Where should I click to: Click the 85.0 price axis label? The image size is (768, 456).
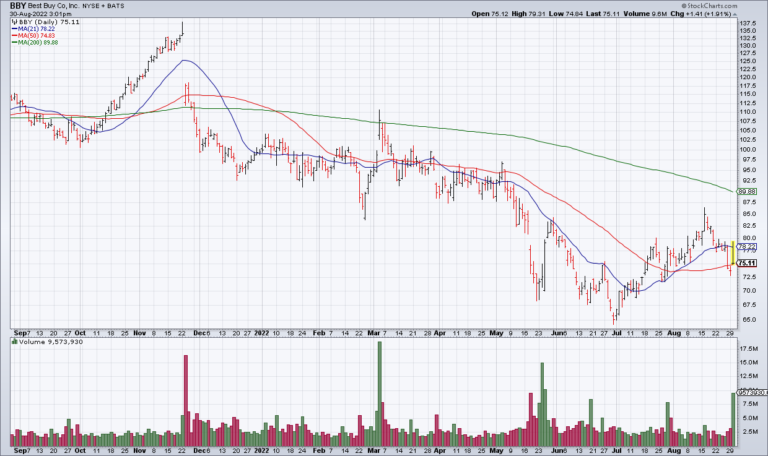coord(749,214)
